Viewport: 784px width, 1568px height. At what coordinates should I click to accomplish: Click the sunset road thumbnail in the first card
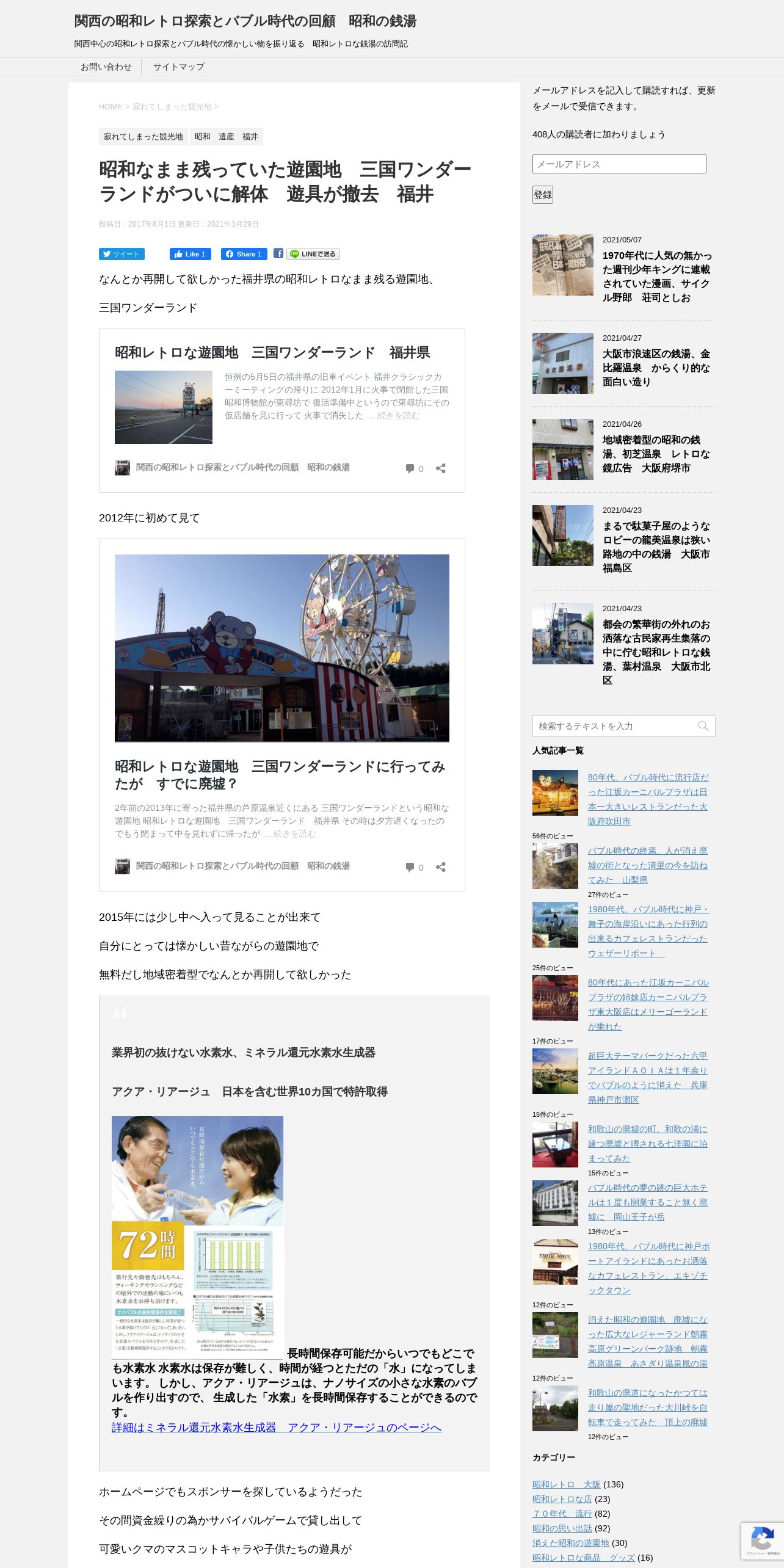pyautogui.click(x=164, y=407)
